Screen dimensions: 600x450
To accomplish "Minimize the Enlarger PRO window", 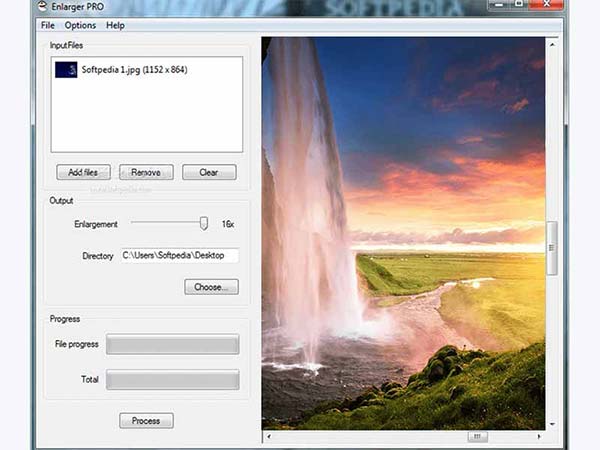I will (x=499, y=4).
